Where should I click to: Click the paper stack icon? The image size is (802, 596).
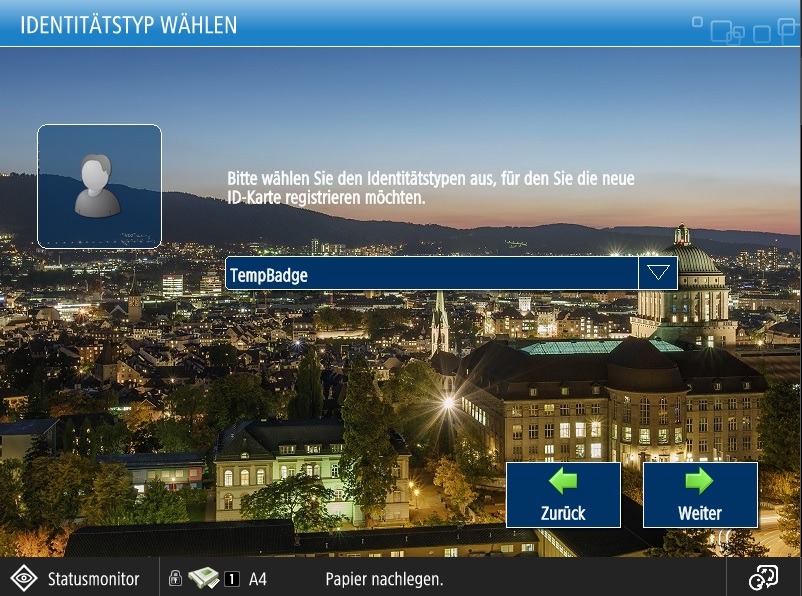203,578
